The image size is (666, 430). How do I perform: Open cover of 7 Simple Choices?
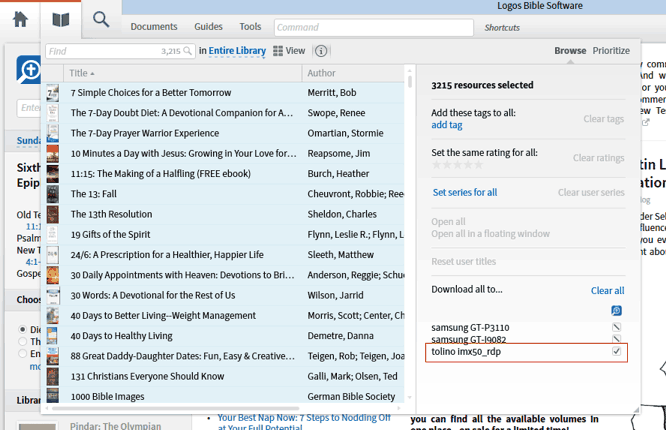[53, 93]
